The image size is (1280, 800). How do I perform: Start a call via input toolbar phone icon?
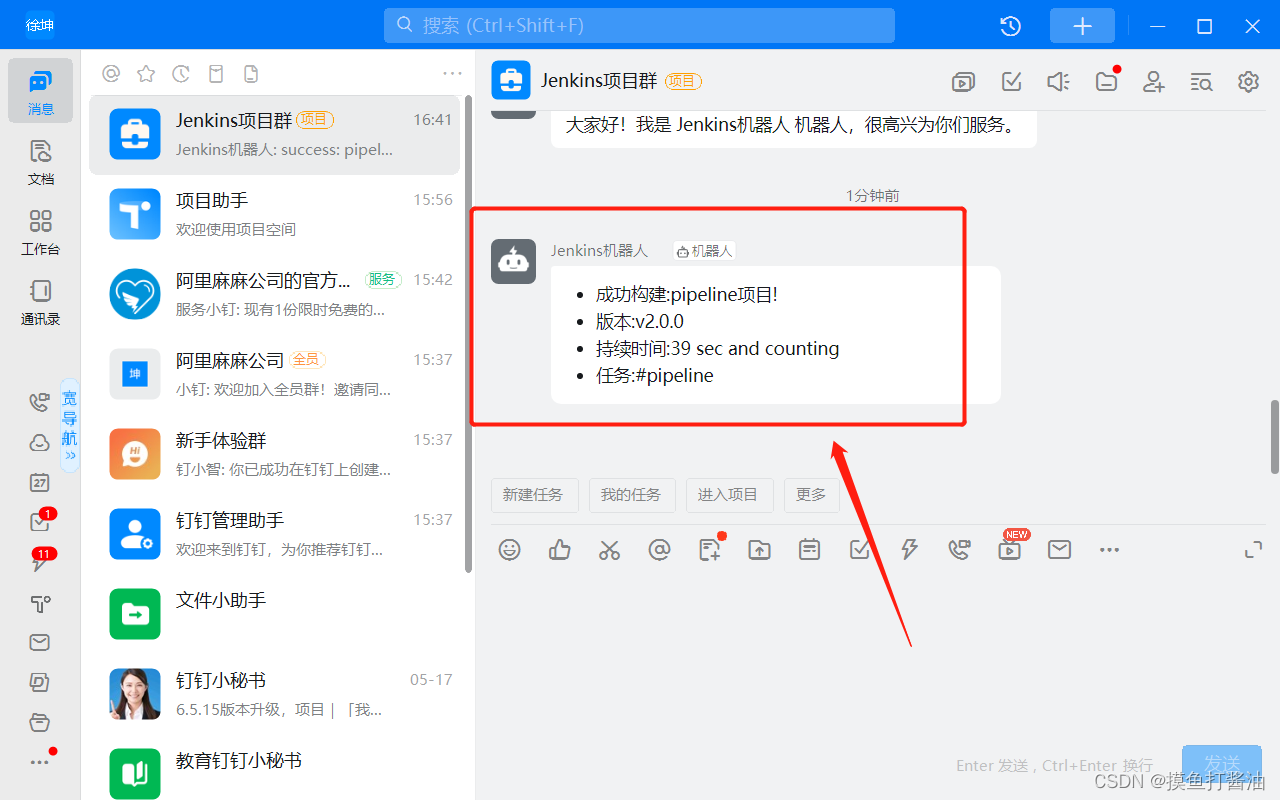coord(959,549)
